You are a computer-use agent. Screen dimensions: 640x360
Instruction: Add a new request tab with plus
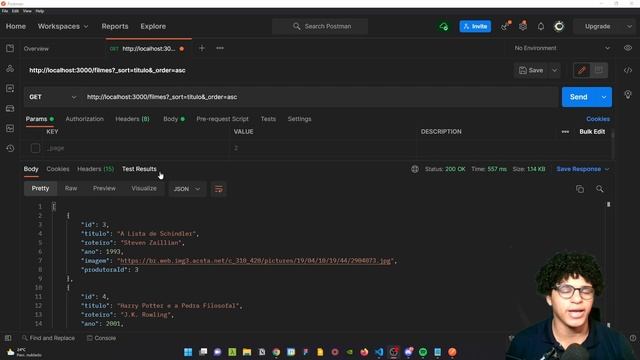click(x=202, y=48)
